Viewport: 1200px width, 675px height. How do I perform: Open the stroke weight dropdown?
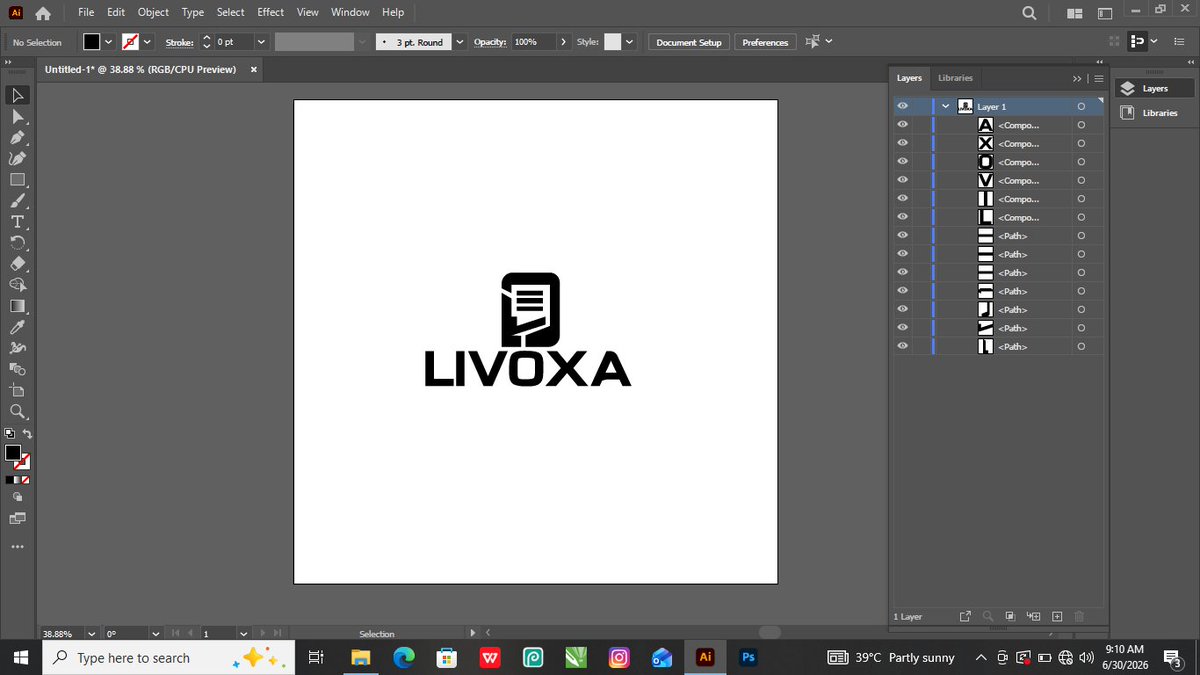pyautogui.click(x=260, y=42)
